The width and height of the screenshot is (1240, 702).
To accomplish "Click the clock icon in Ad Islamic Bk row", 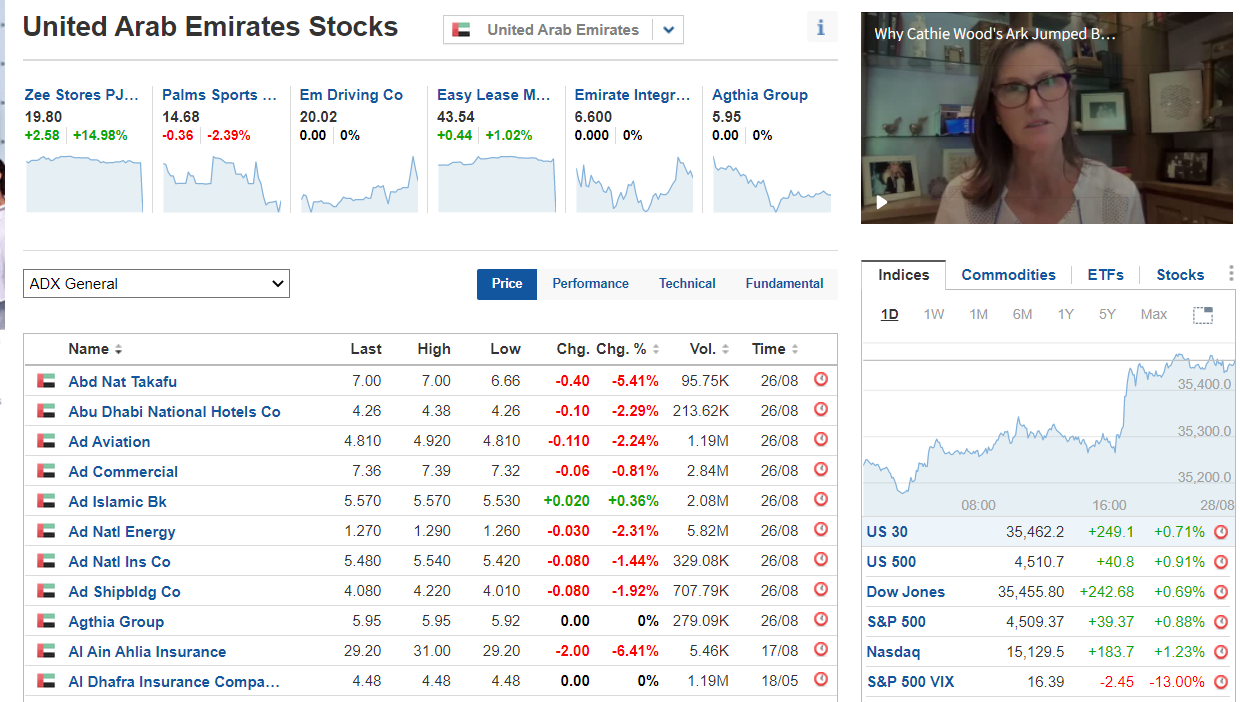I will click(x=821, y=500).
